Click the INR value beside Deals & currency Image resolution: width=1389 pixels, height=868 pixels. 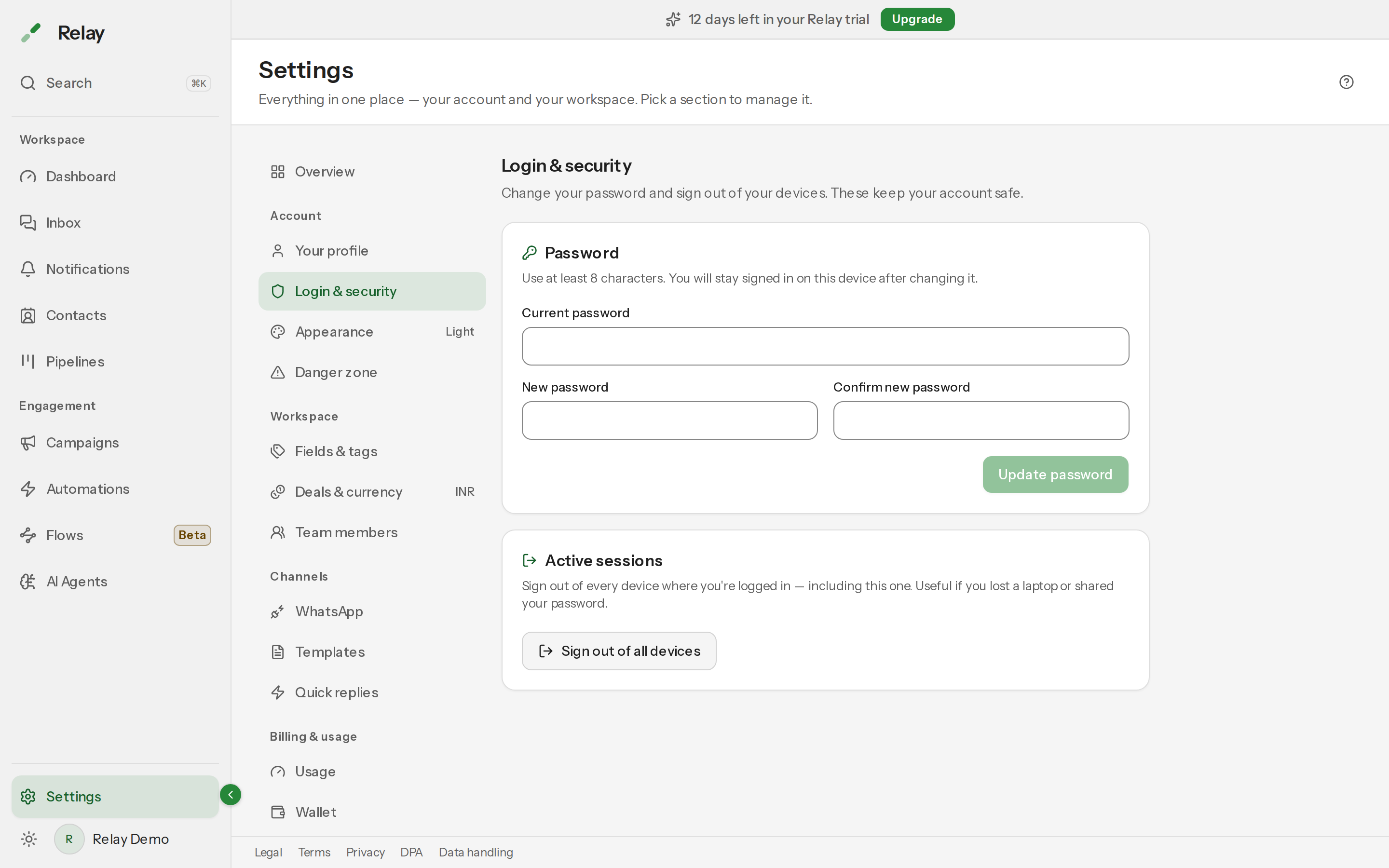pyautogui.click(x=465, y=492)
